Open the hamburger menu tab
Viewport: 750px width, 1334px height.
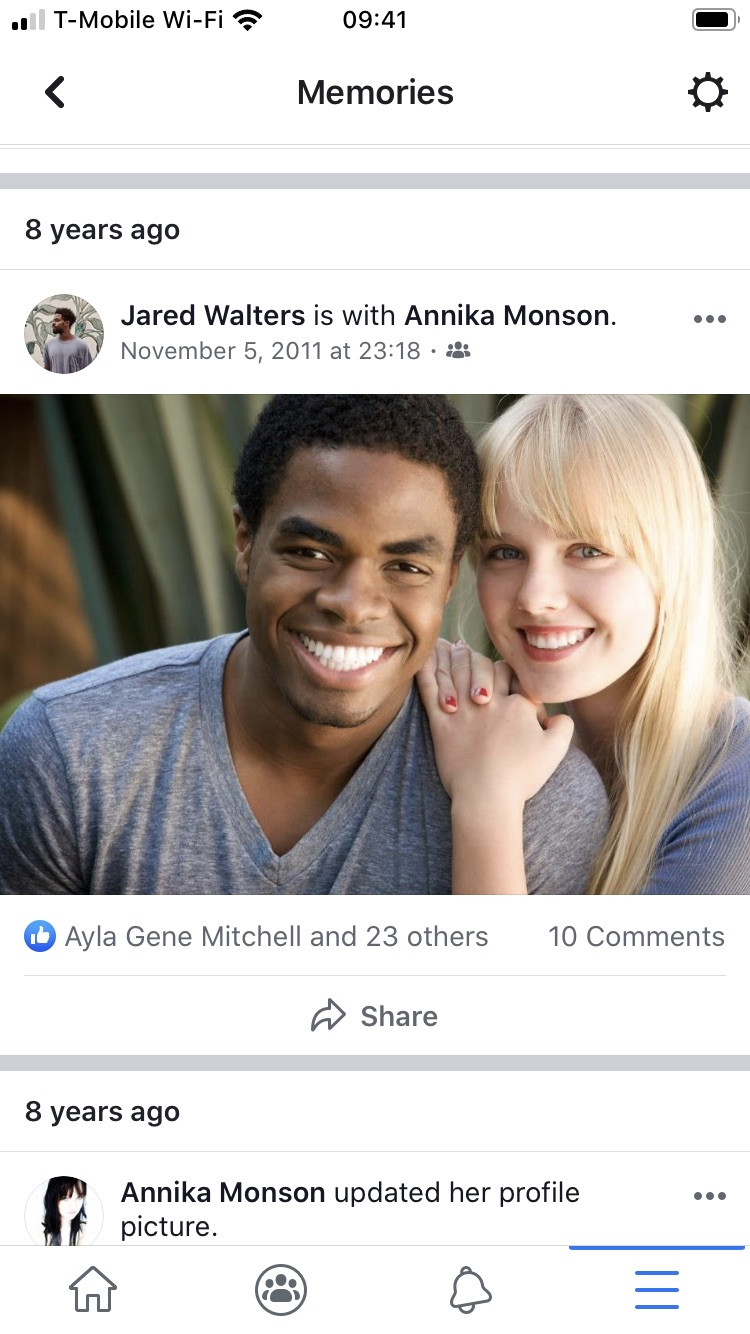pyautogui.click(x=657, y=1289)
